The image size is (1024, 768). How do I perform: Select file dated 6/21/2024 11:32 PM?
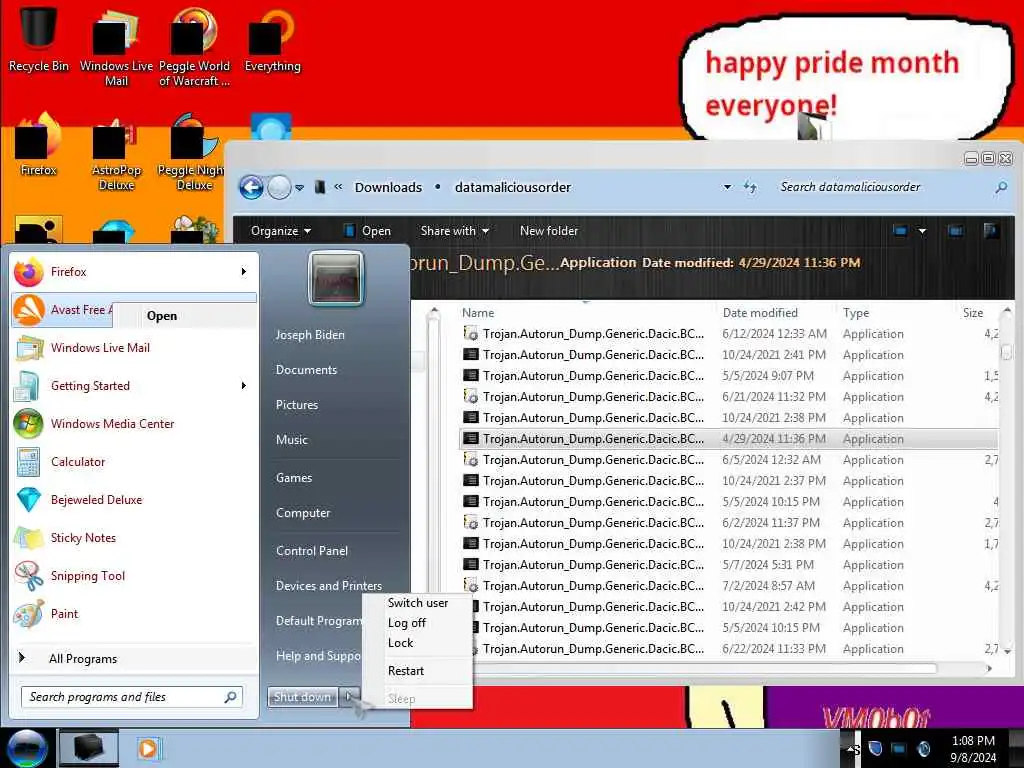(x=728, y=396)
